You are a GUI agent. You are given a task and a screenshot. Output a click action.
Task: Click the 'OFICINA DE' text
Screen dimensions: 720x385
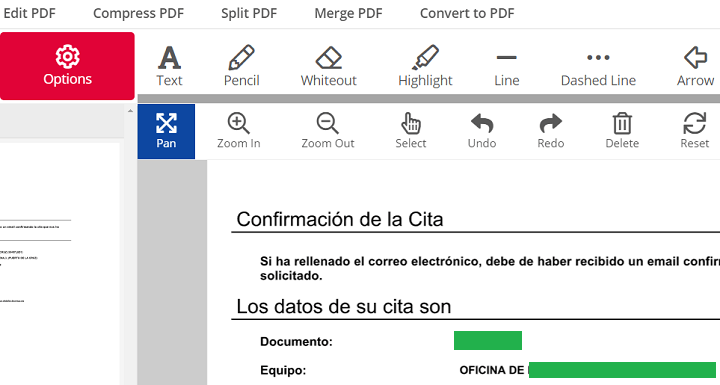(491, 370)
